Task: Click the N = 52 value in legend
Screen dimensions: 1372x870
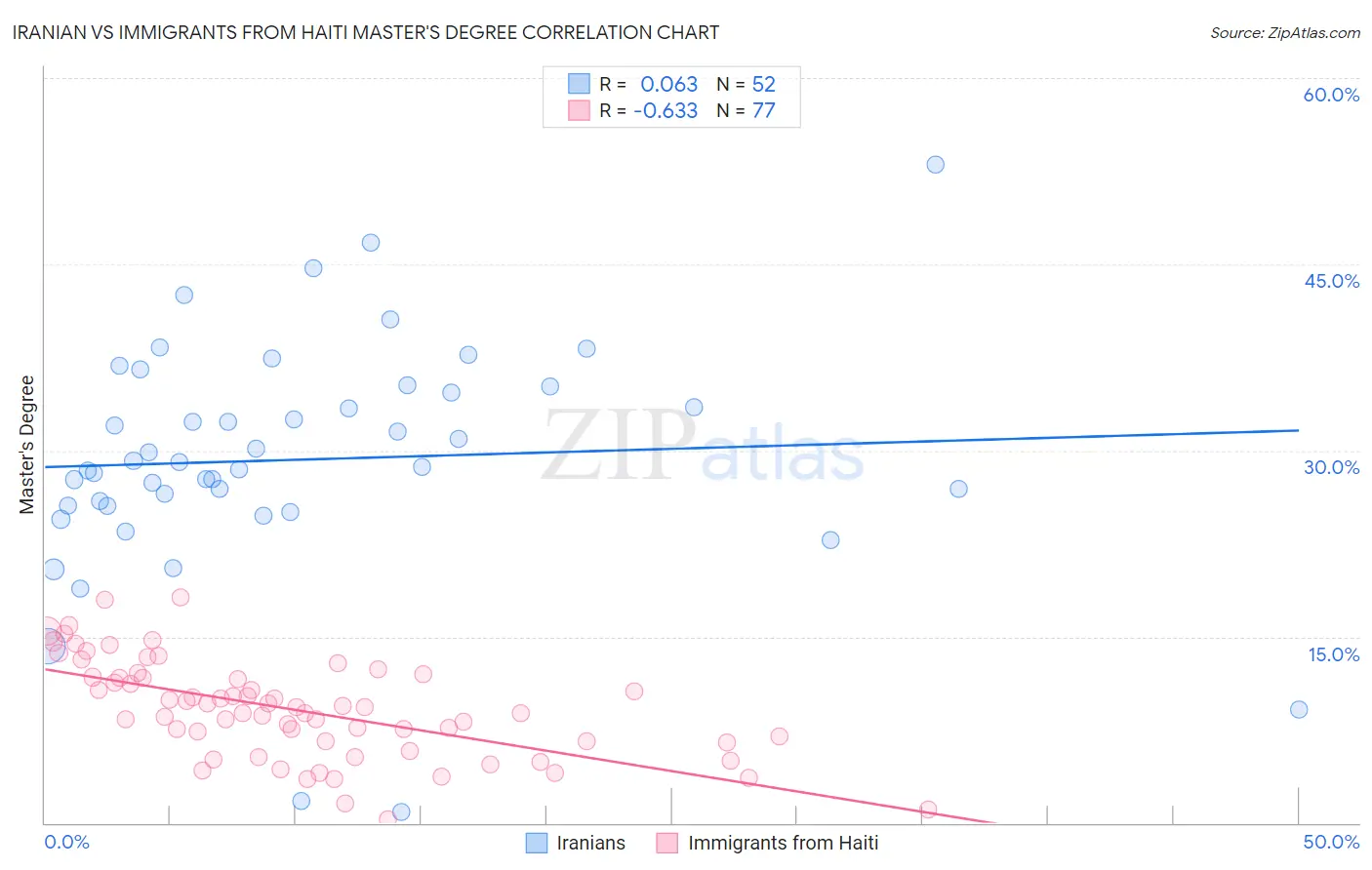Action: (747, 84)
